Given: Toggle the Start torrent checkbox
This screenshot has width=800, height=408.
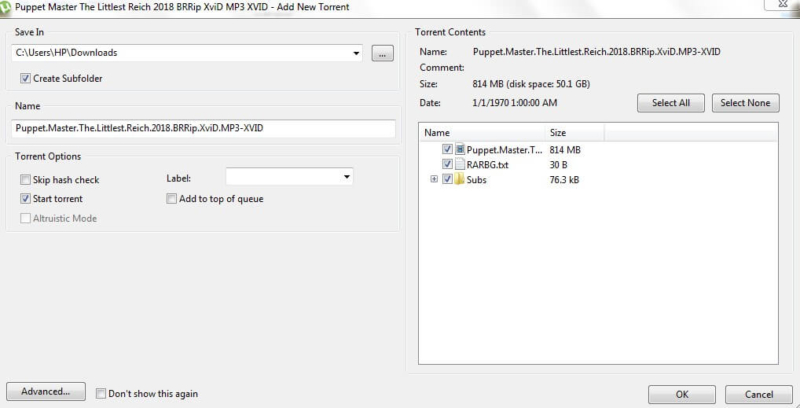Looking at the screenshot, I should coord(25,198).
